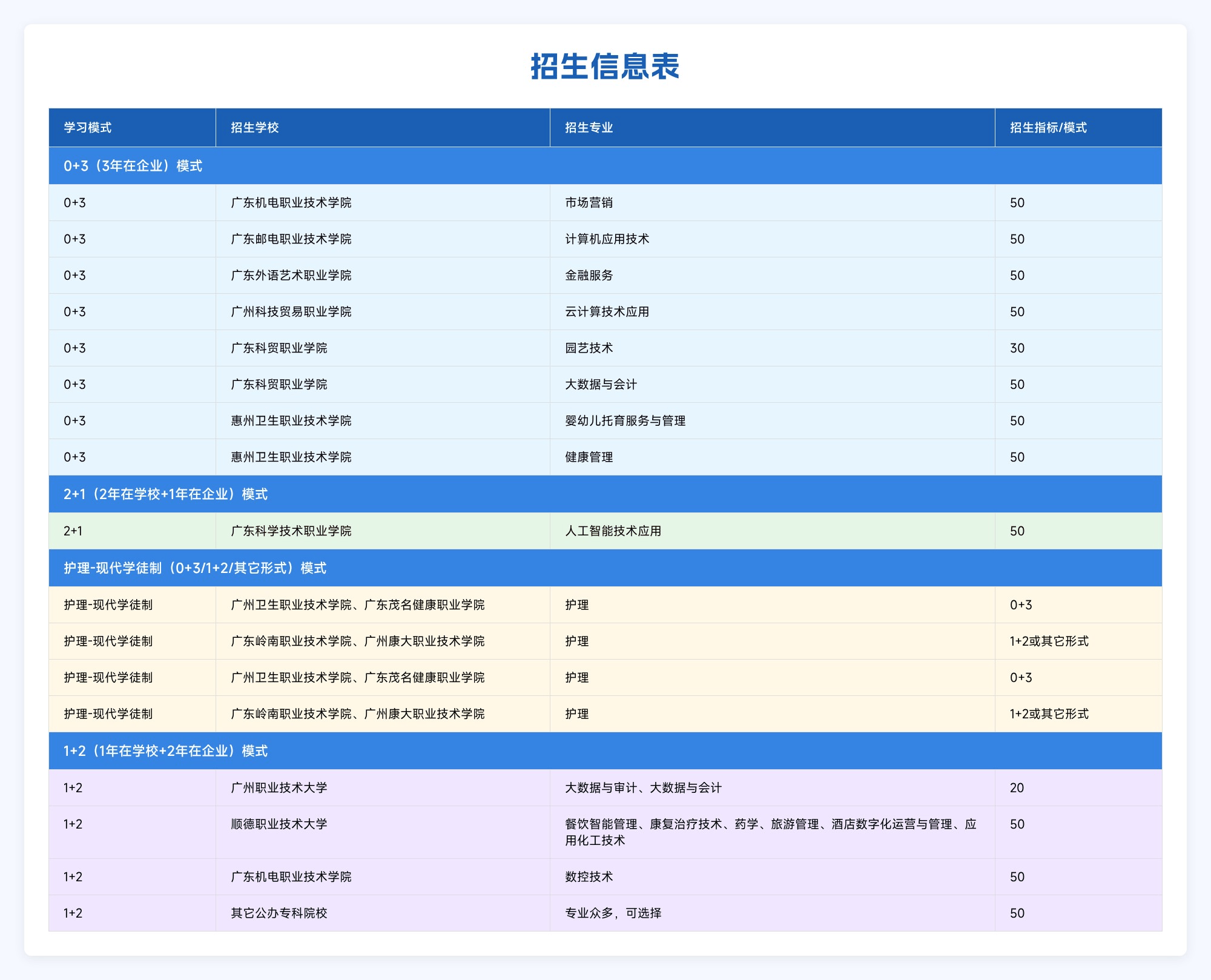1211x980 pixels.
Task: Click 惠州卫生职业技术学院 in the 健康管理 row
Action: point(383,457)
